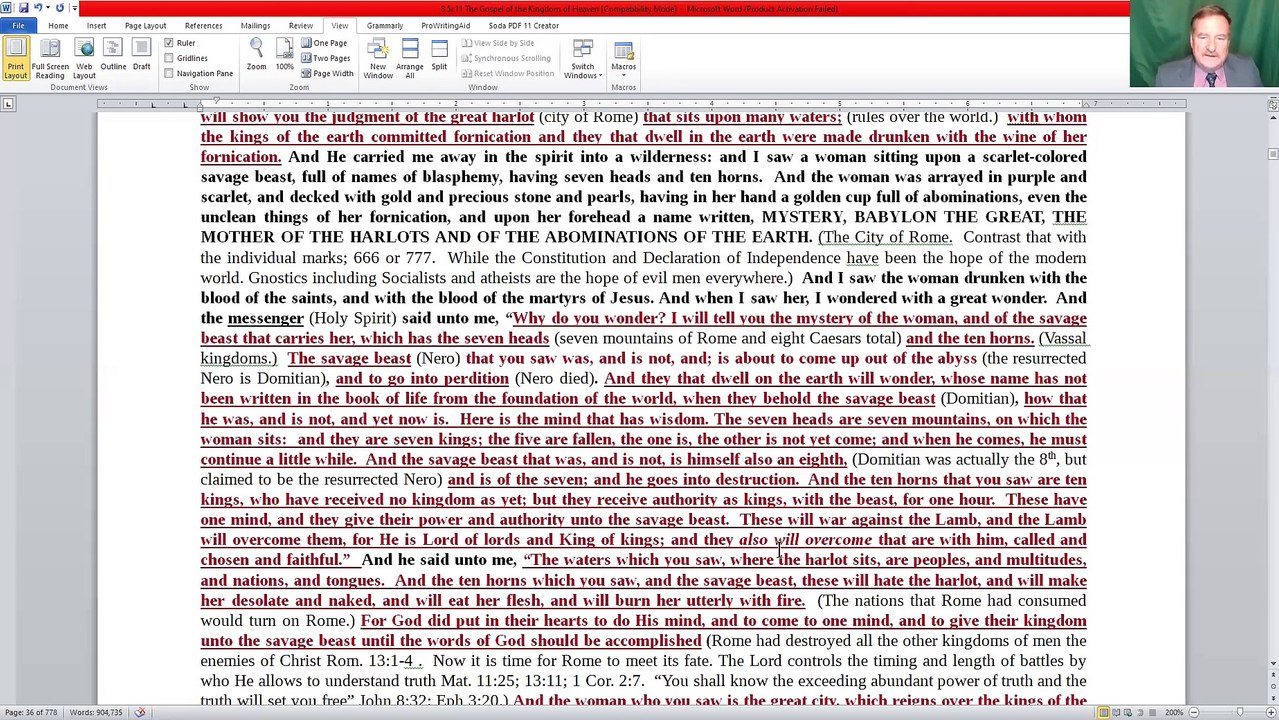
Task: Open the Macros dropdown
Action: pos(623,58)
